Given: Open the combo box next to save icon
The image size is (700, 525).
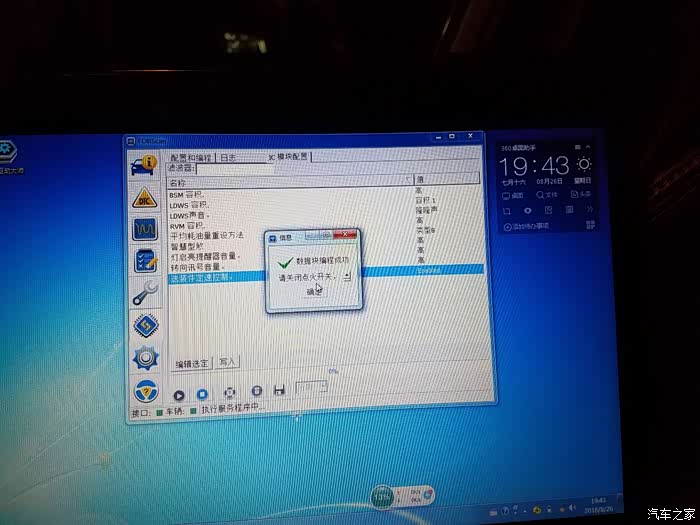Looking at the screenshot, I should coord(311,387).
